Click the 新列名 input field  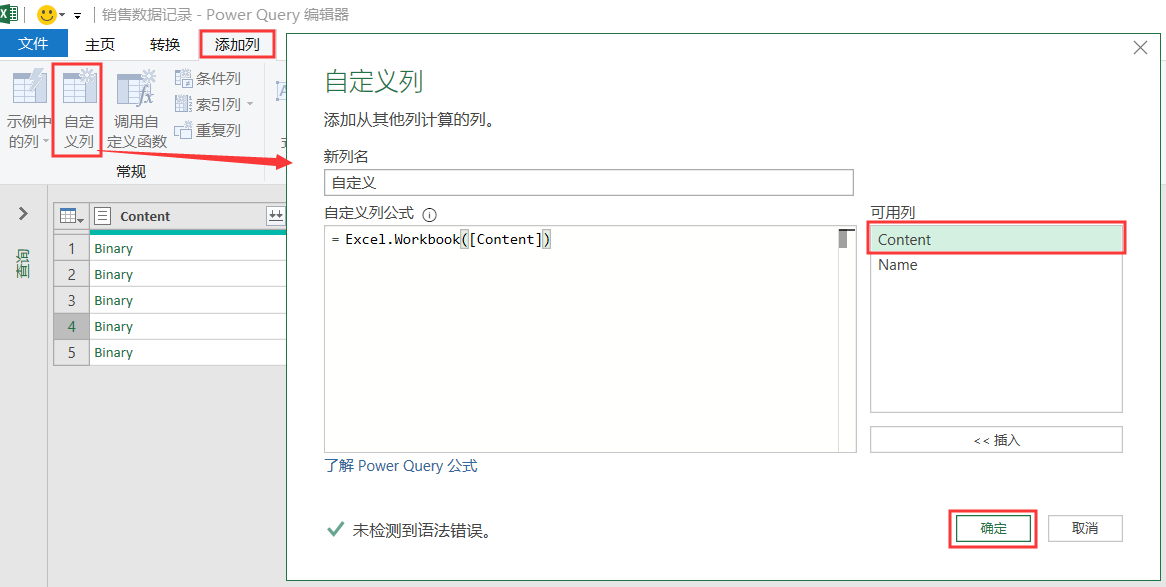click(x=589, y=183)
